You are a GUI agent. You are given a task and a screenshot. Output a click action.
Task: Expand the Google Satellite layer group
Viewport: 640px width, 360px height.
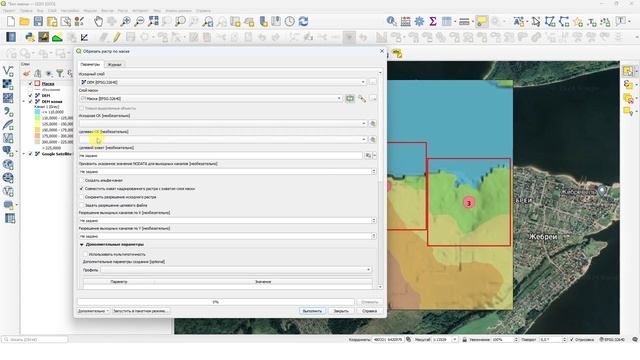pos(24,154)
